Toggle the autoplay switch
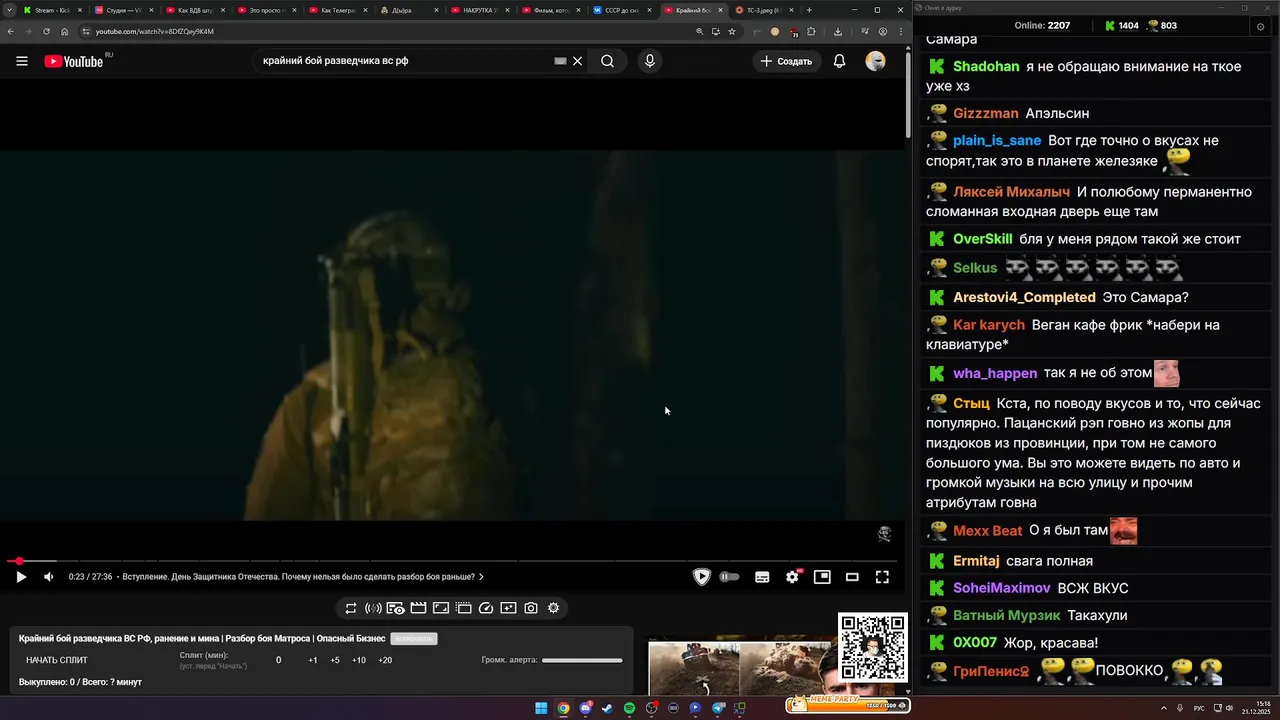 [x=730, y=577]
